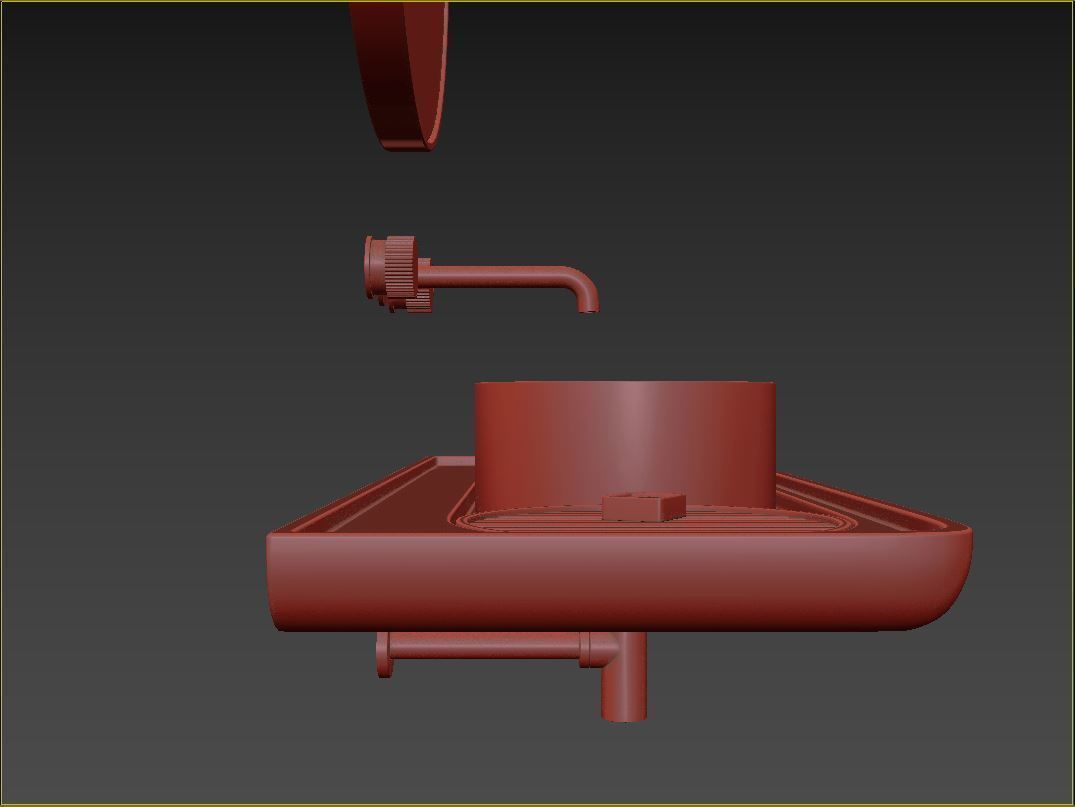Select the ribbed faucet knob
Screen dimensions: 1075x807
click(x=399, y=268)
